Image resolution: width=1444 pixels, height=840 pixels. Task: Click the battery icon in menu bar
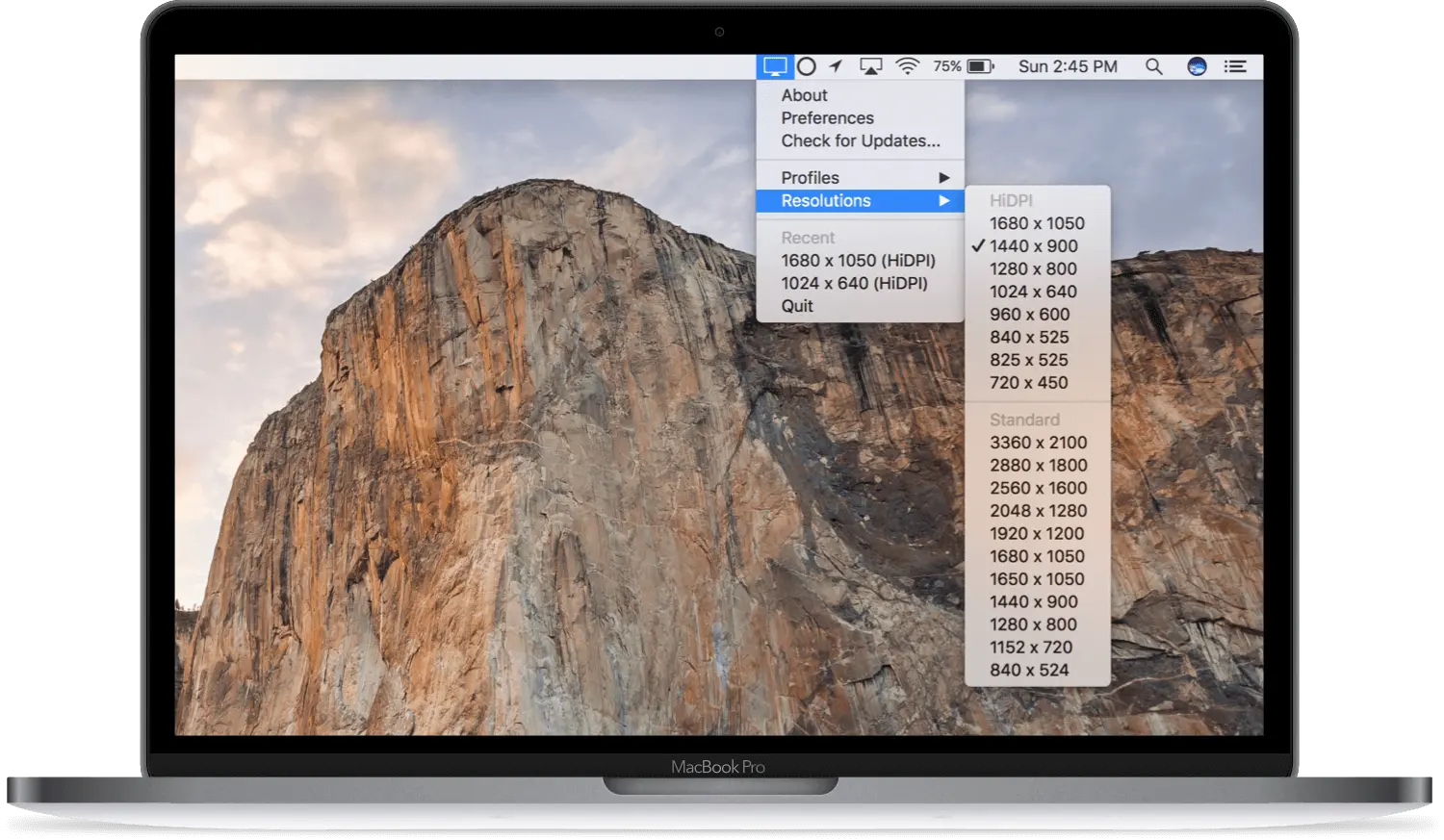(x=981, y=66)
